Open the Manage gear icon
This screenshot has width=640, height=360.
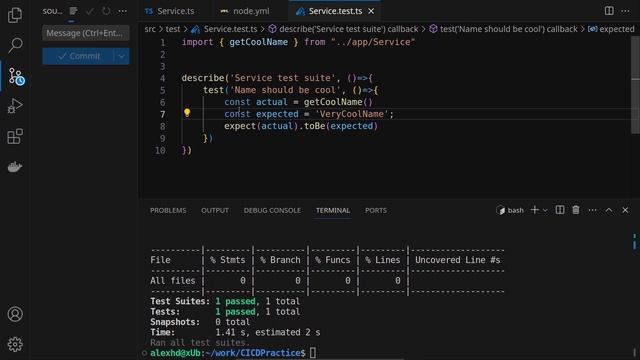(x=15, y=344)
